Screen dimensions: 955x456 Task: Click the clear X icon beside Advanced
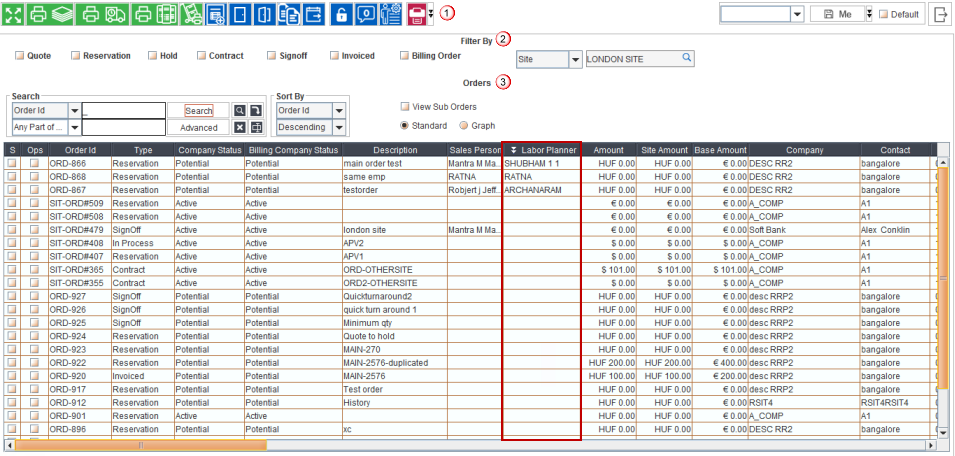[240, 127]
